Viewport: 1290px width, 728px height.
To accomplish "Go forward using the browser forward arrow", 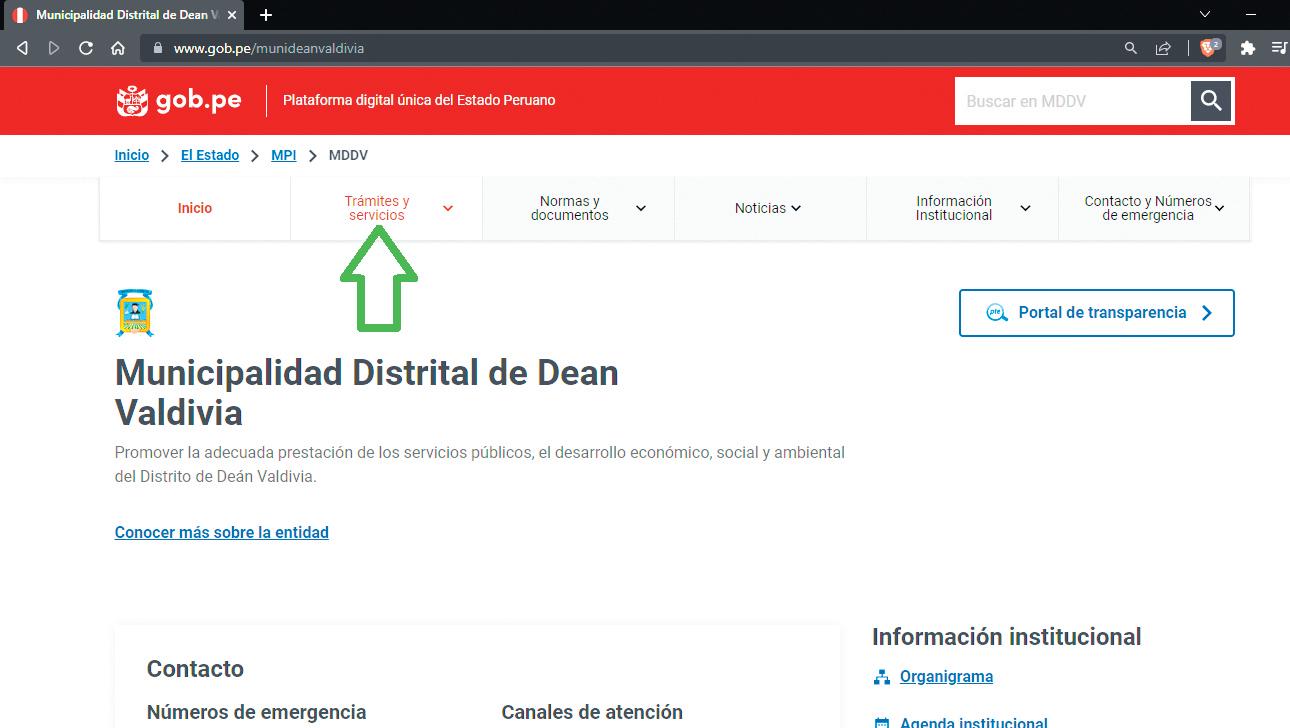I will tap(54, 48).
